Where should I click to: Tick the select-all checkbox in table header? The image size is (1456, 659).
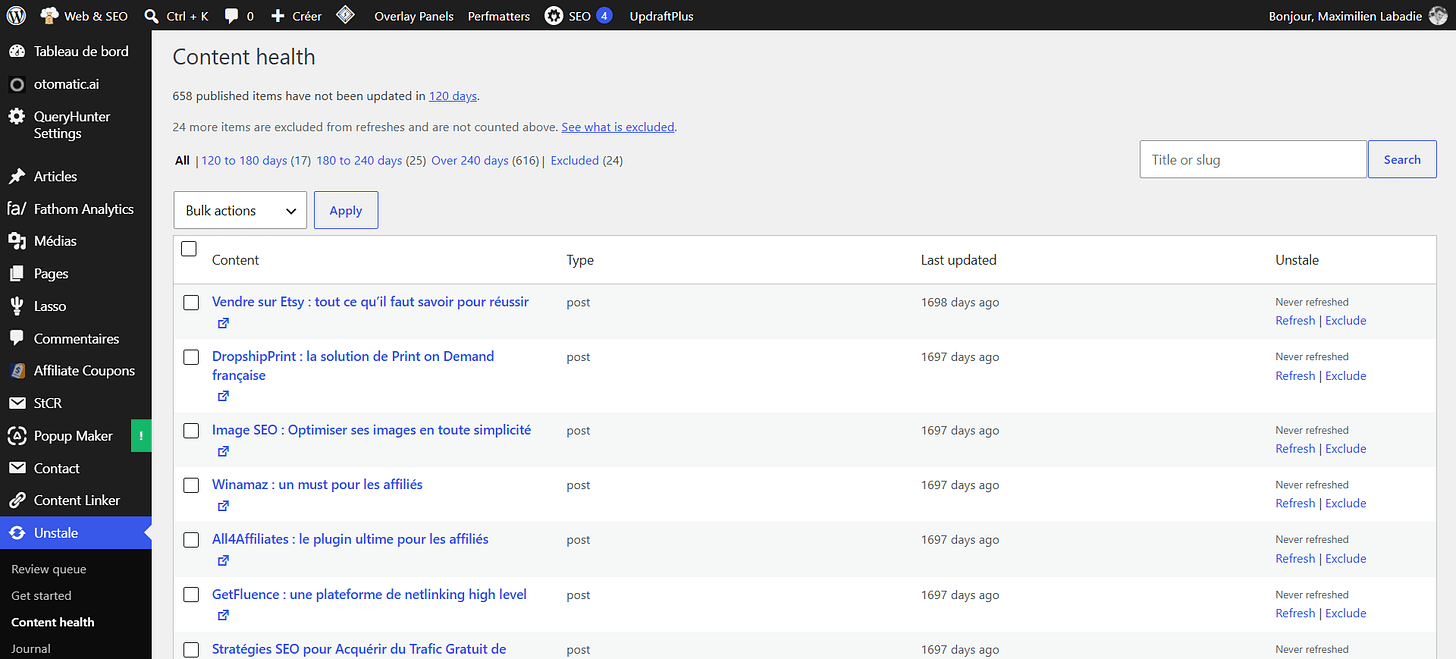[x=189, y=249]
